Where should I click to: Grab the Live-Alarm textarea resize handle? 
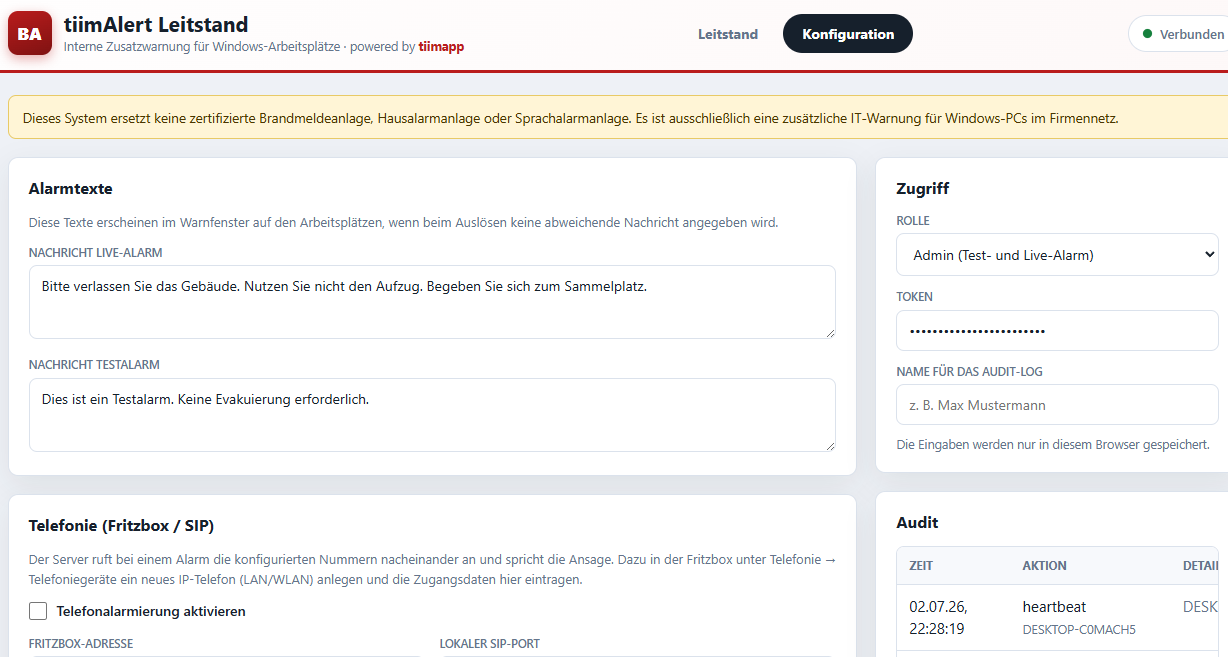tap(829, 332)
